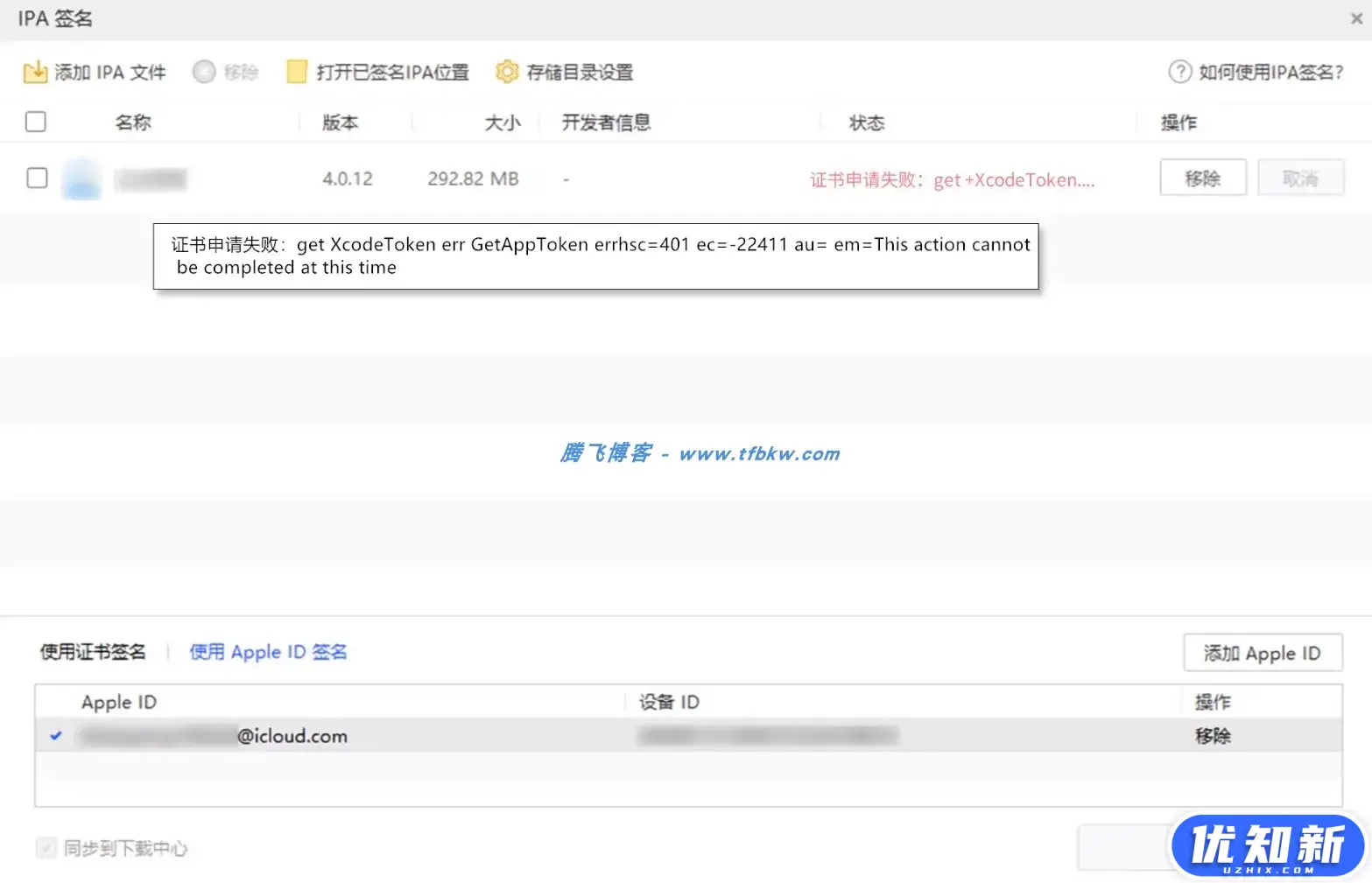This screenshot has width=1372, height=883.
Task: Toggle the sync to download center checkbox
Action: 46,847
